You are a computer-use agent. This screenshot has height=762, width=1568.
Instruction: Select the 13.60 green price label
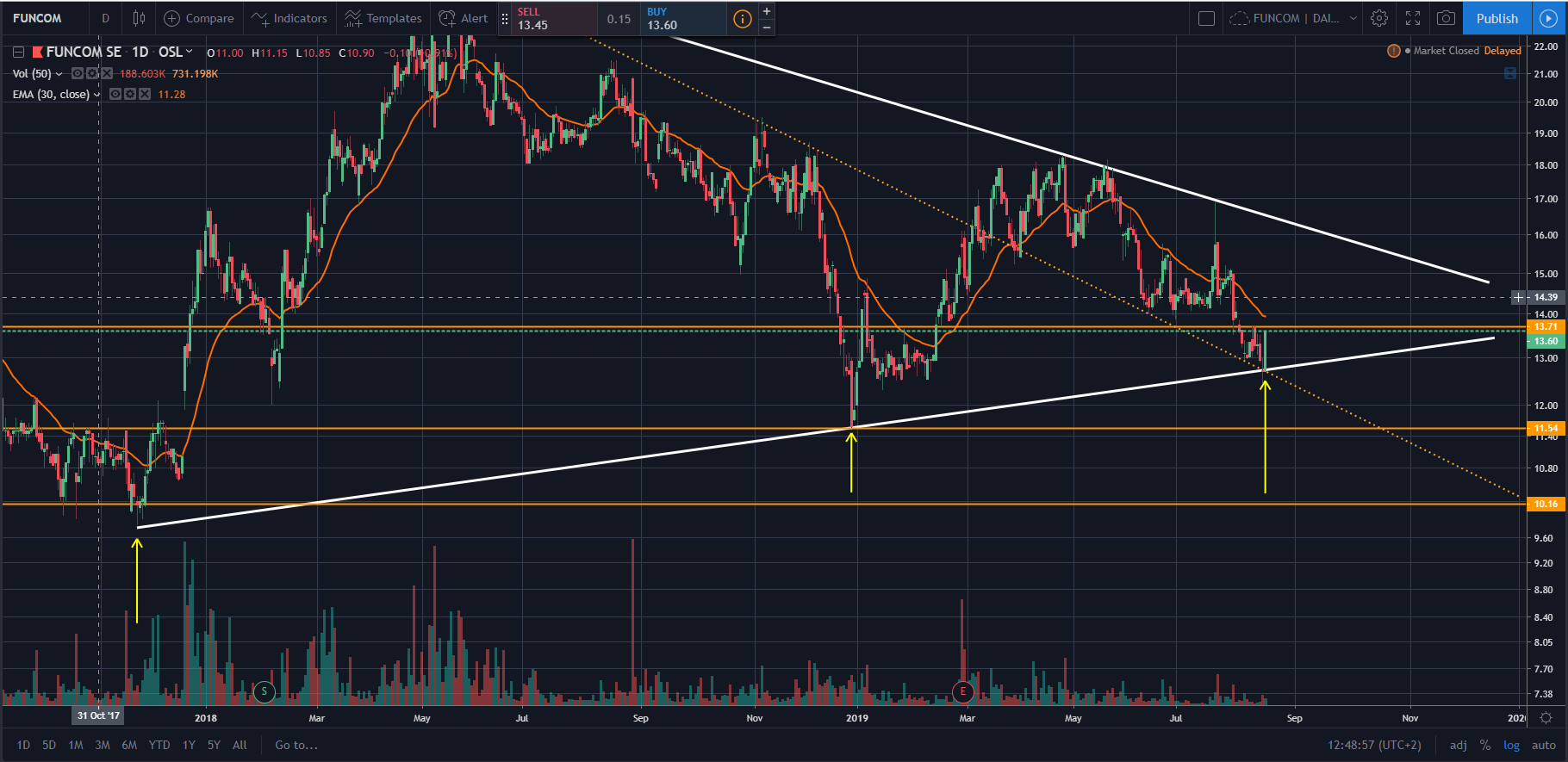[1546, 341]
